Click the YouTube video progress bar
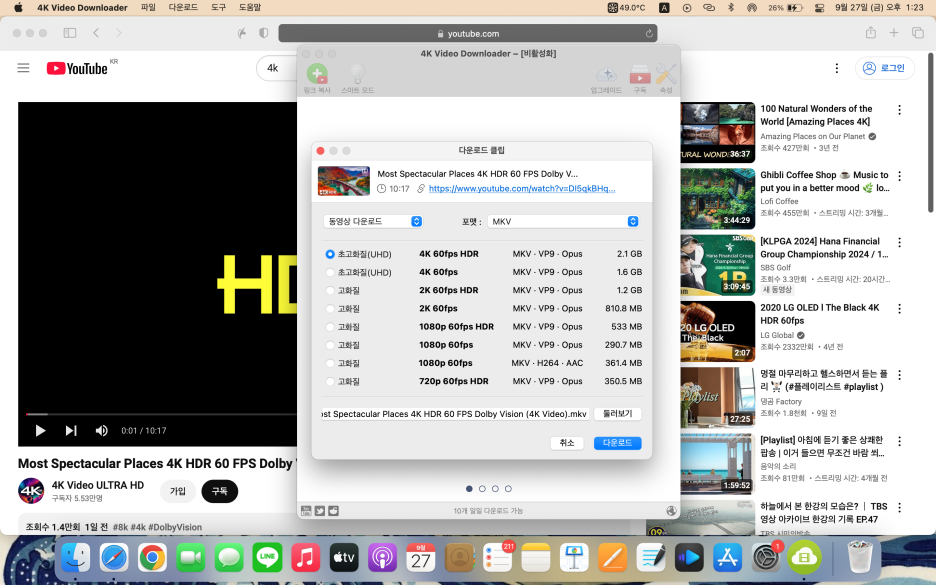This screenshot has height=585, width=936. coord(161,414)
